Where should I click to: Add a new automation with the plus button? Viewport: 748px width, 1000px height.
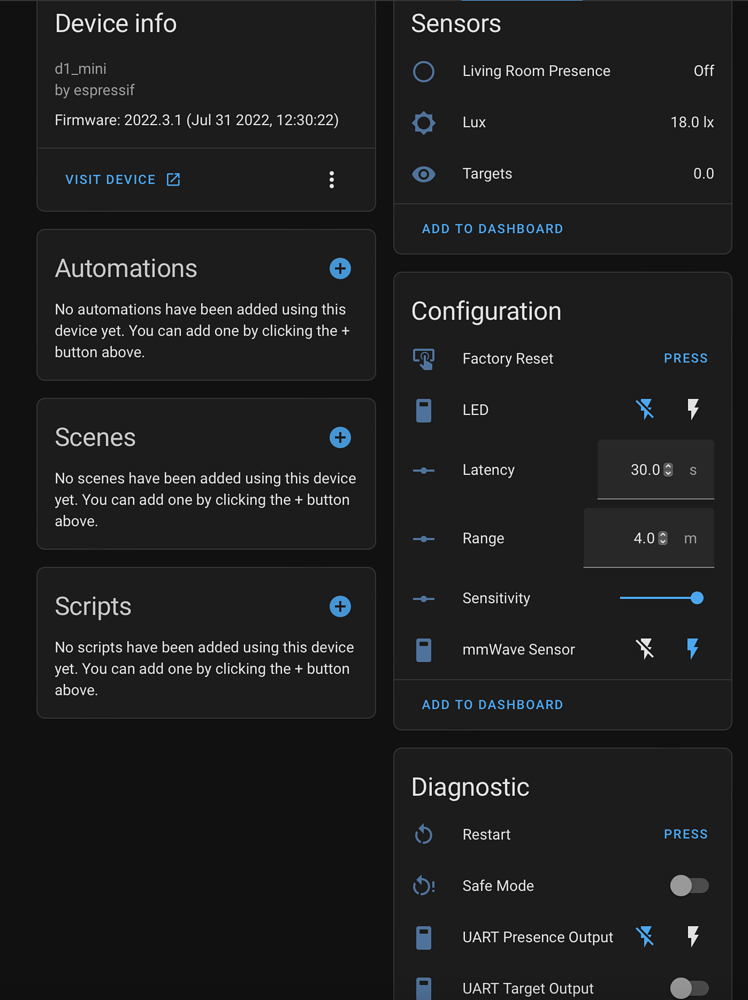point(340,268)
